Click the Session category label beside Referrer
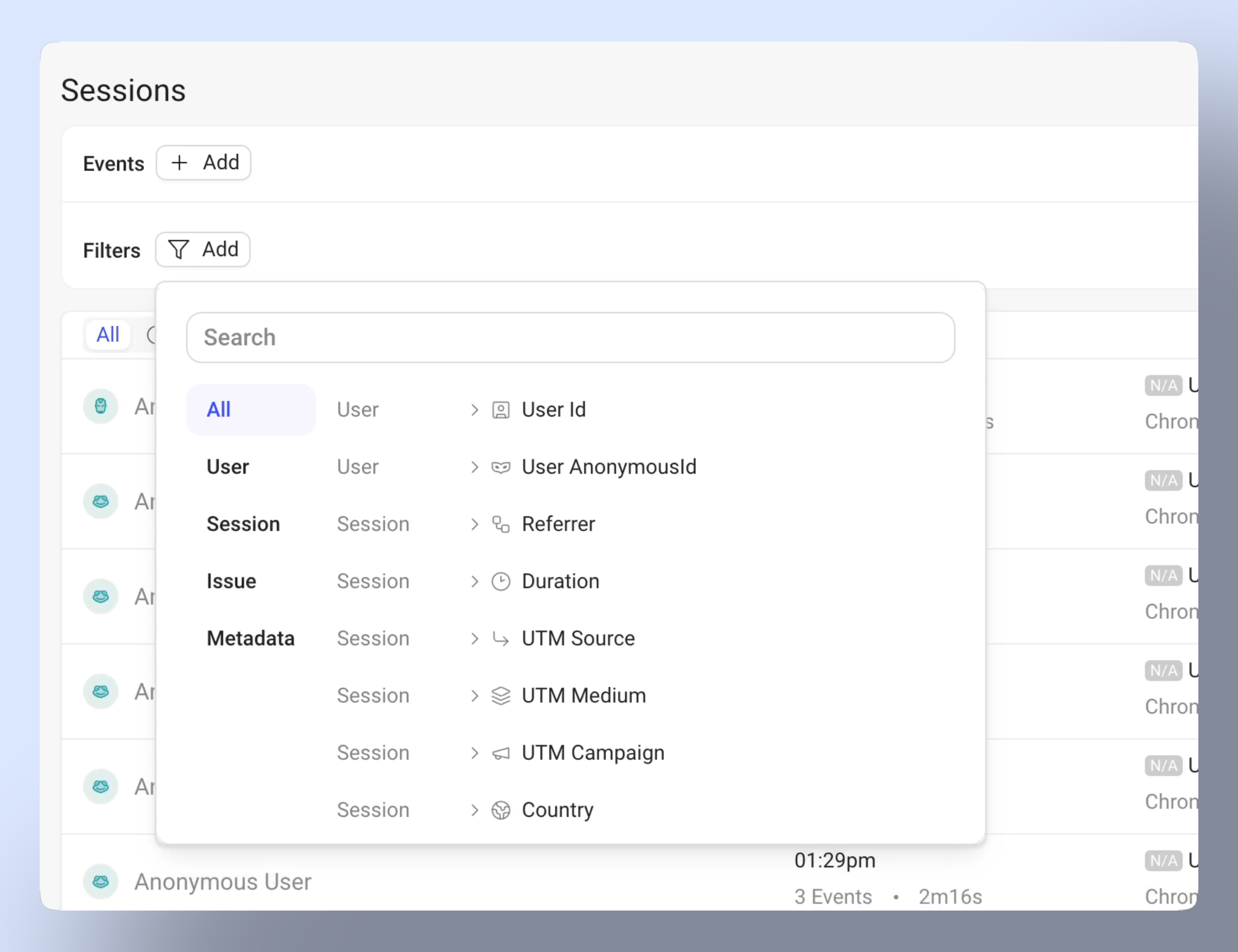 click(x=373, y=524)
